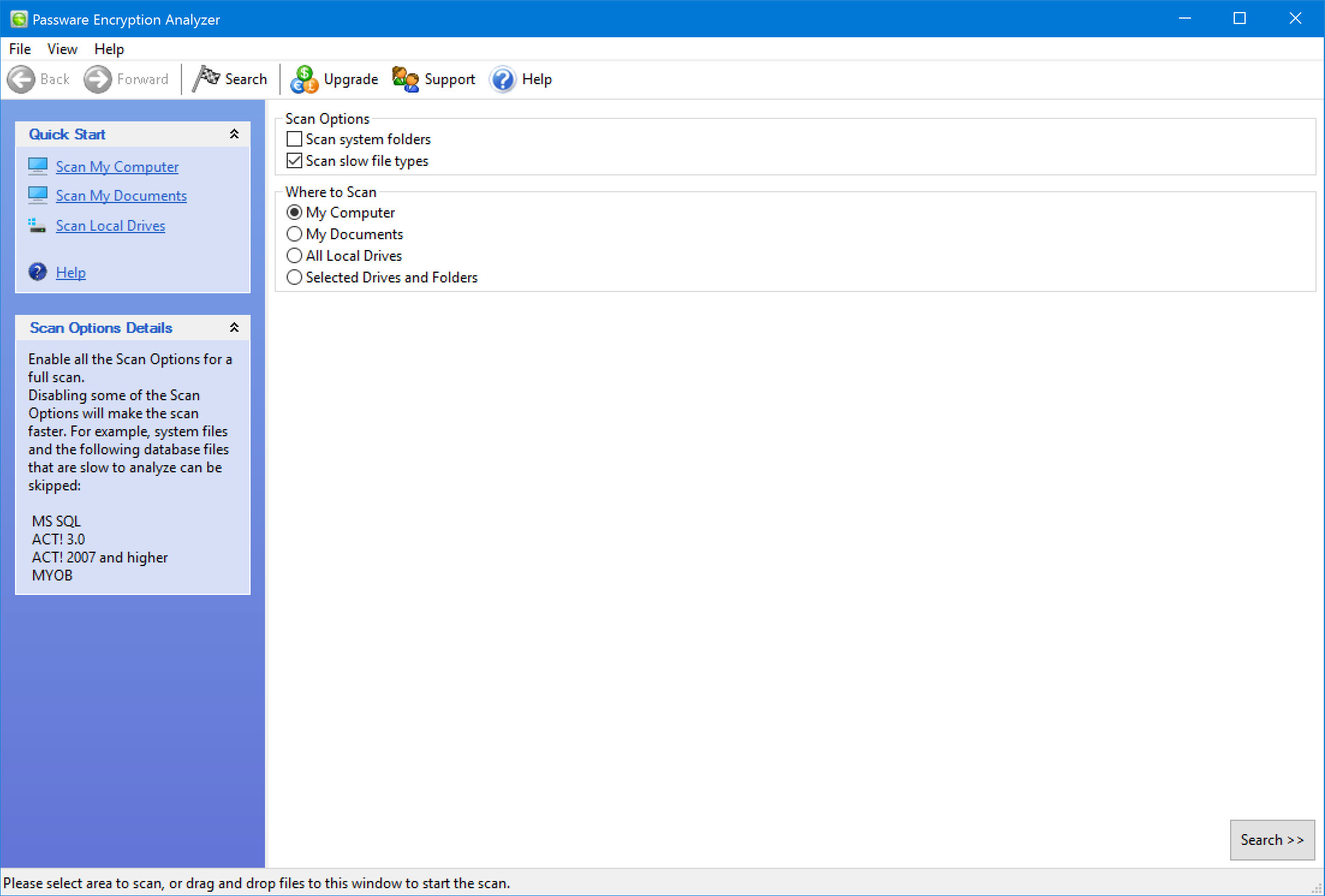Open Upgrade via the dollar coin icon
Image resolution: width=1325 pixels, height=896 pixels.
pos(303,79)
